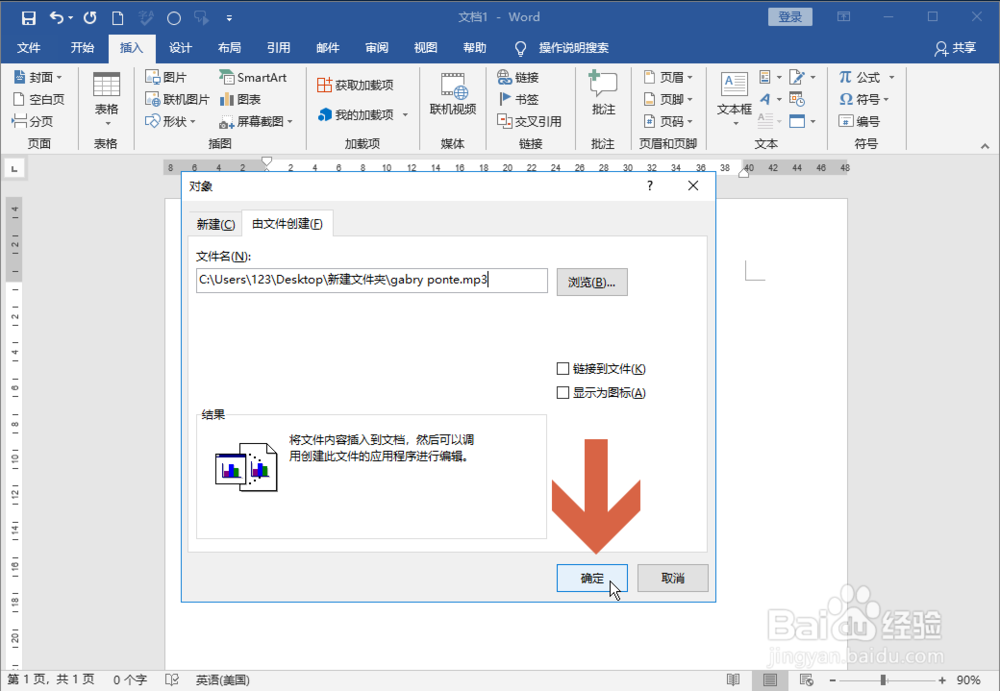The width and height of the screenshot is (1000, 691).
Task: Insert a number symbol (编号)
Action: click(860, 121)
